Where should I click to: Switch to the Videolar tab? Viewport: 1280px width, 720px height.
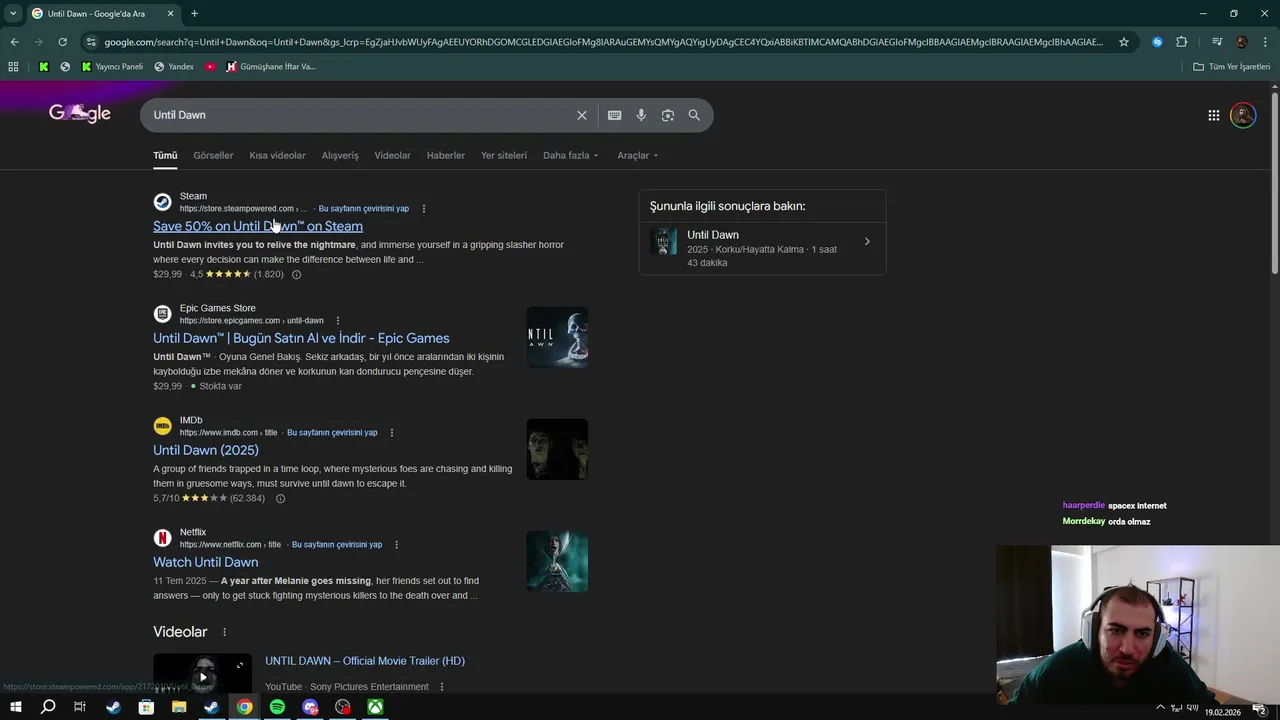point(392,155)
